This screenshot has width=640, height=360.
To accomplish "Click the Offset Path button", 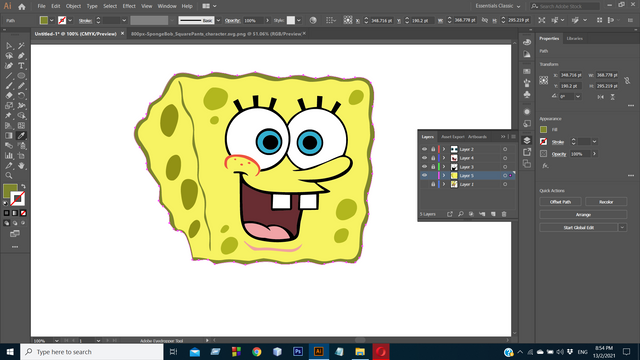I will tap(560, 202).
